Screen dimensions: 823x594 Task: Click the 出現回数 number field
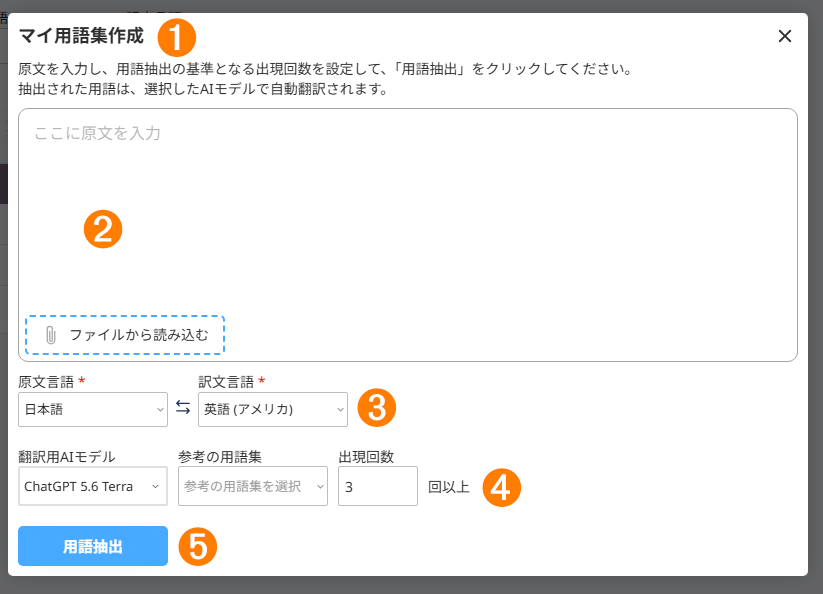click(x=378, y=486)
